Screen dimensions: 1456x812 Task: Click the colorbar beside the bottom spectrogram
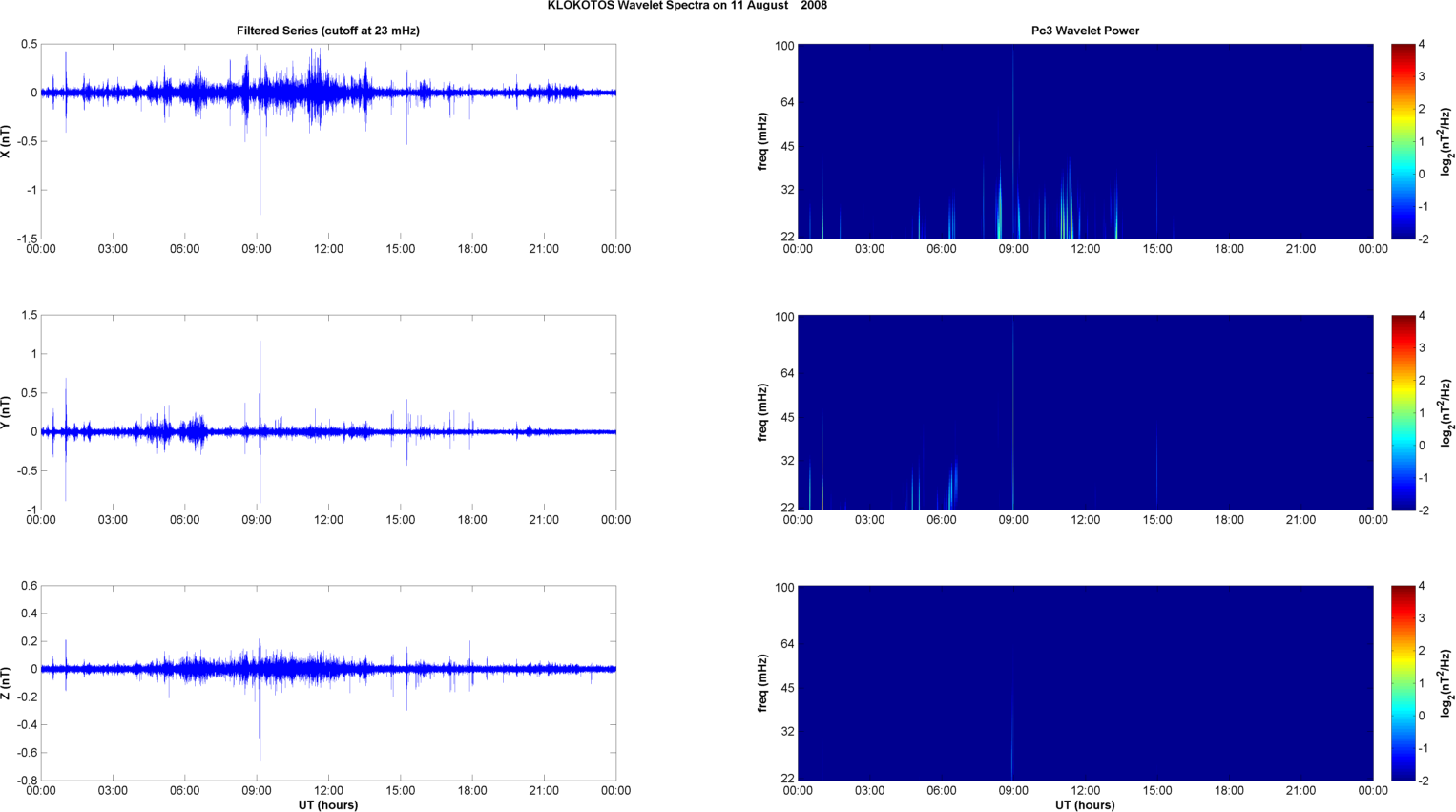[1402, 683]
